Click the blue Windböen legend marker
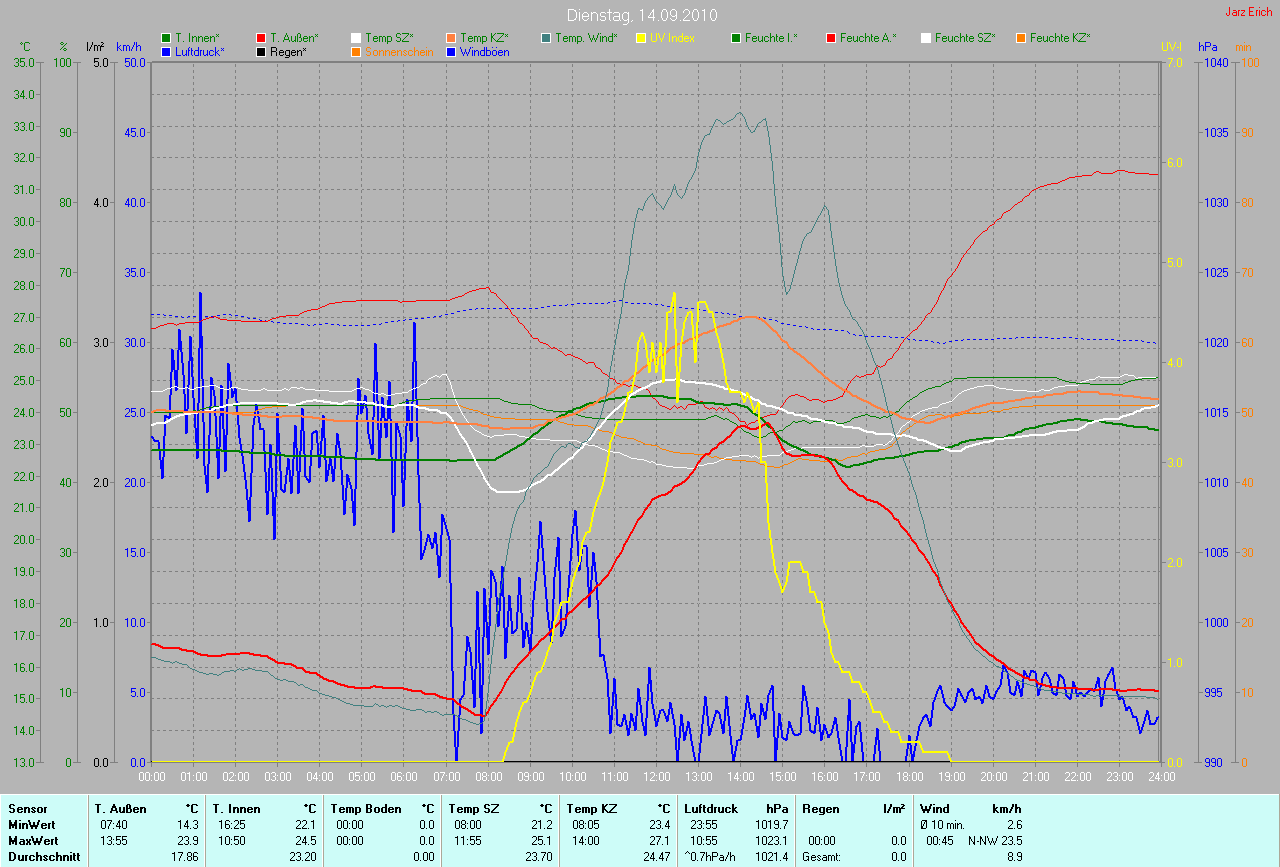 tap(451, 51)
